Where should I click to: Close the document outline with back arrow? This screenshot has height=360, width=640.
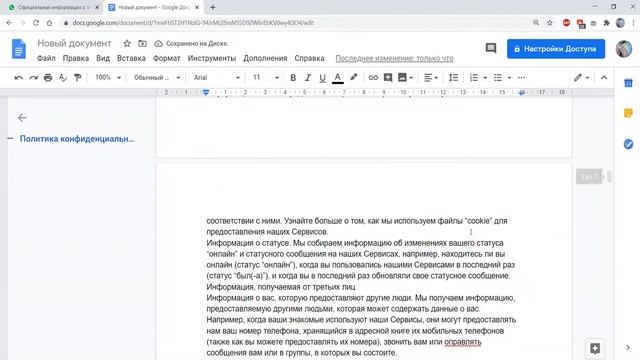[x=22, y=118]
